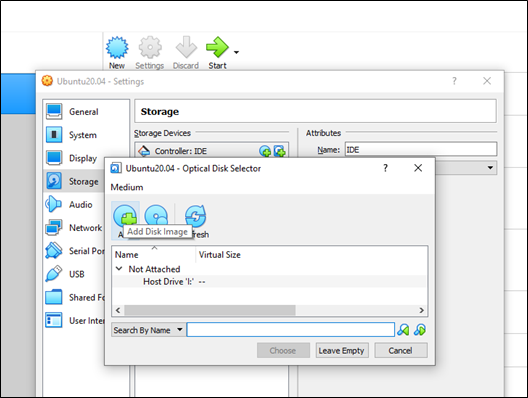Click the Create disk image icon

click(156, 216)
